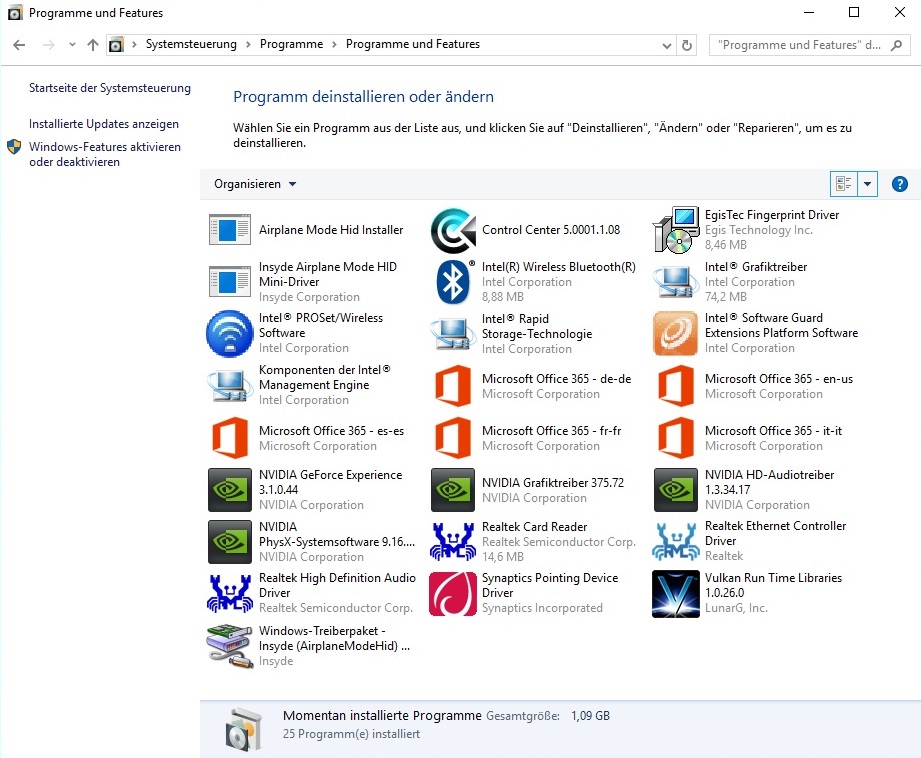Select the Control Center 5.0001.1.08 name
921x758 pixels.
pyautogui.click(x=551, y=230)
